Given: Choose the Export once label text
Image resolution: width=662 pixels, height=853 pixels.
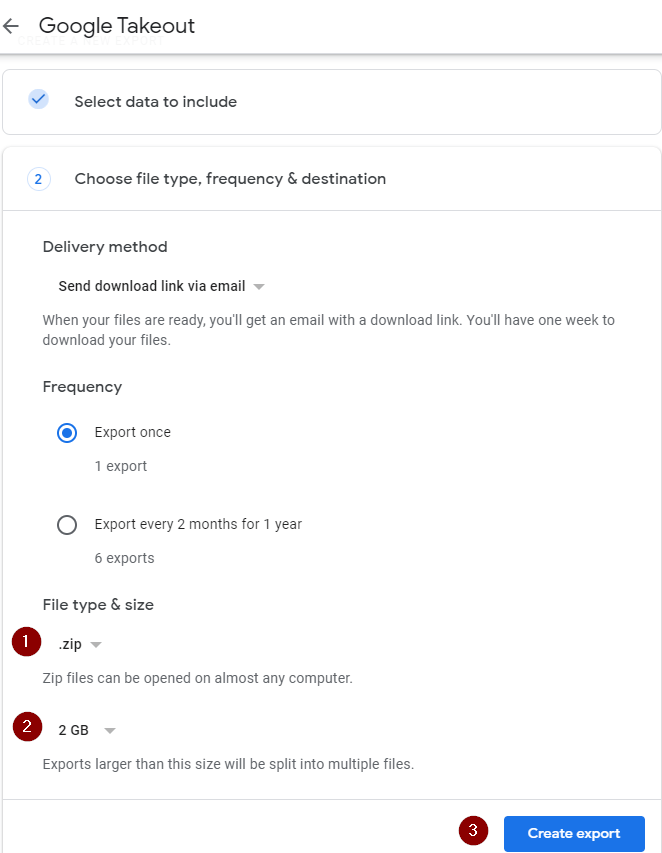Looking at the screenshot, I should 133,432.
